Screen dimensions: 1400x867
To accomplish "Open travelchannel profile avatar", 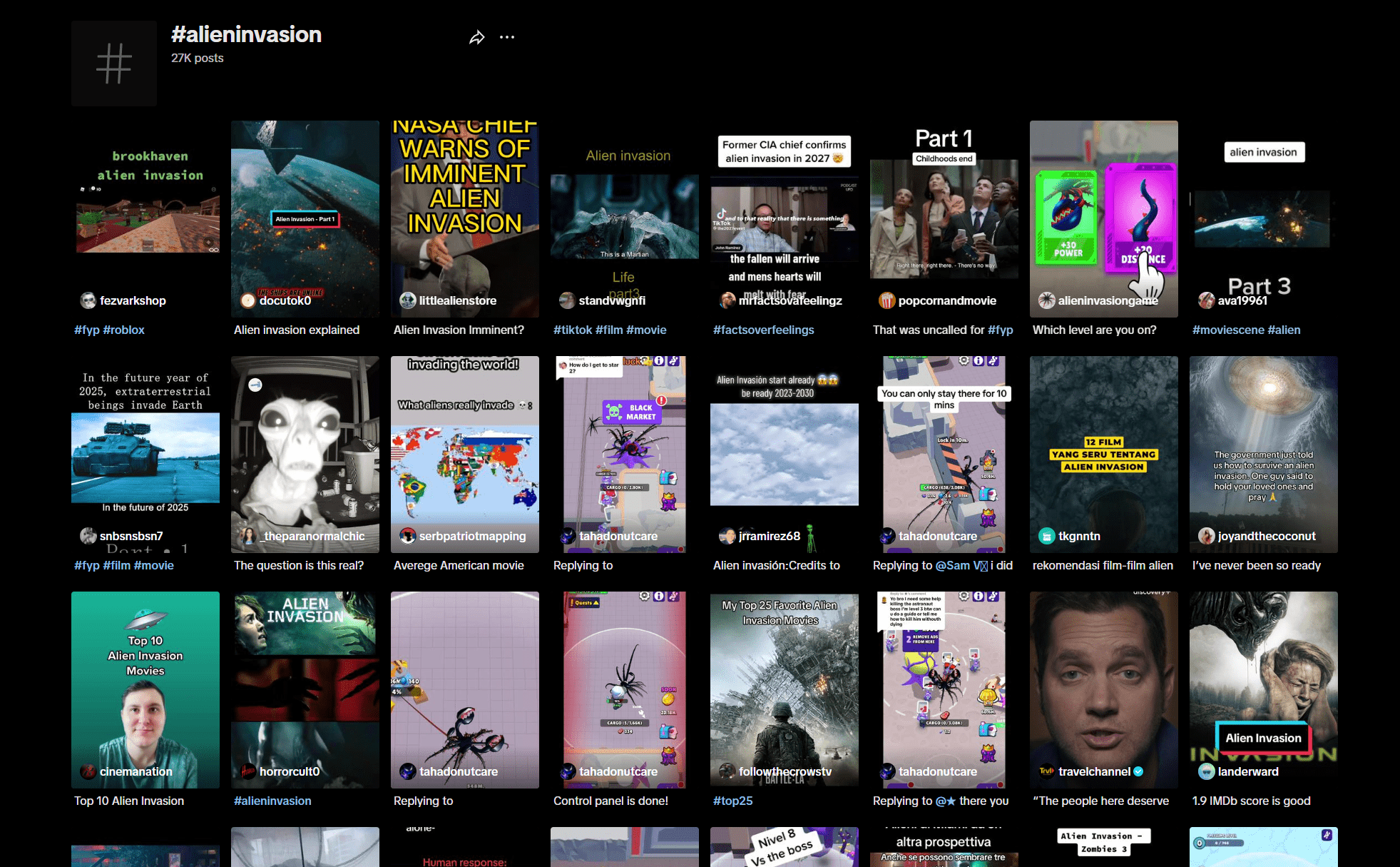I will [x=1046, y=771].
